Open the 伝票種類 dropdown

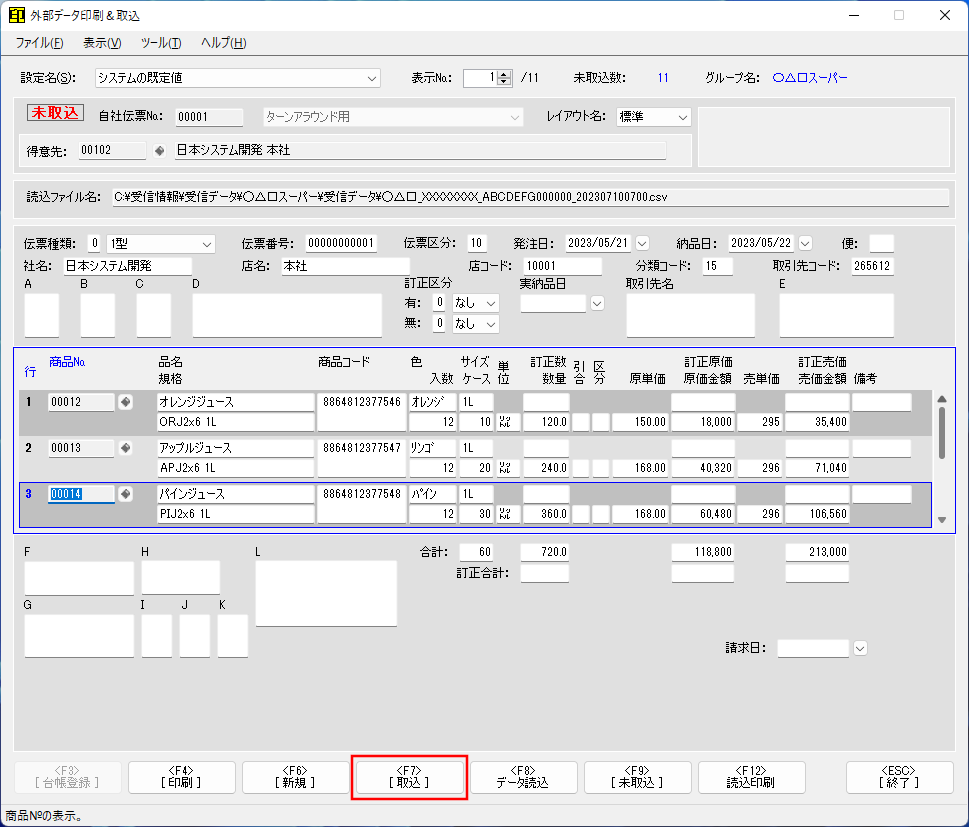207,243
